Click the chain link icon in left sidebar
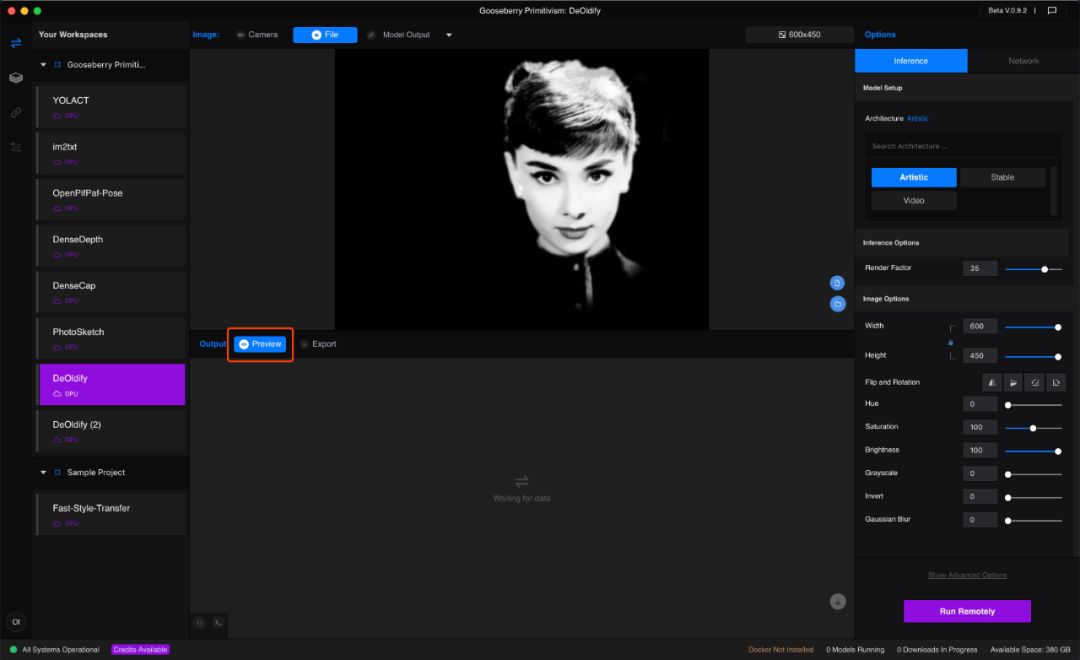Image resolution: width=1080 pixels, height=660 pixels. (16, 113)
